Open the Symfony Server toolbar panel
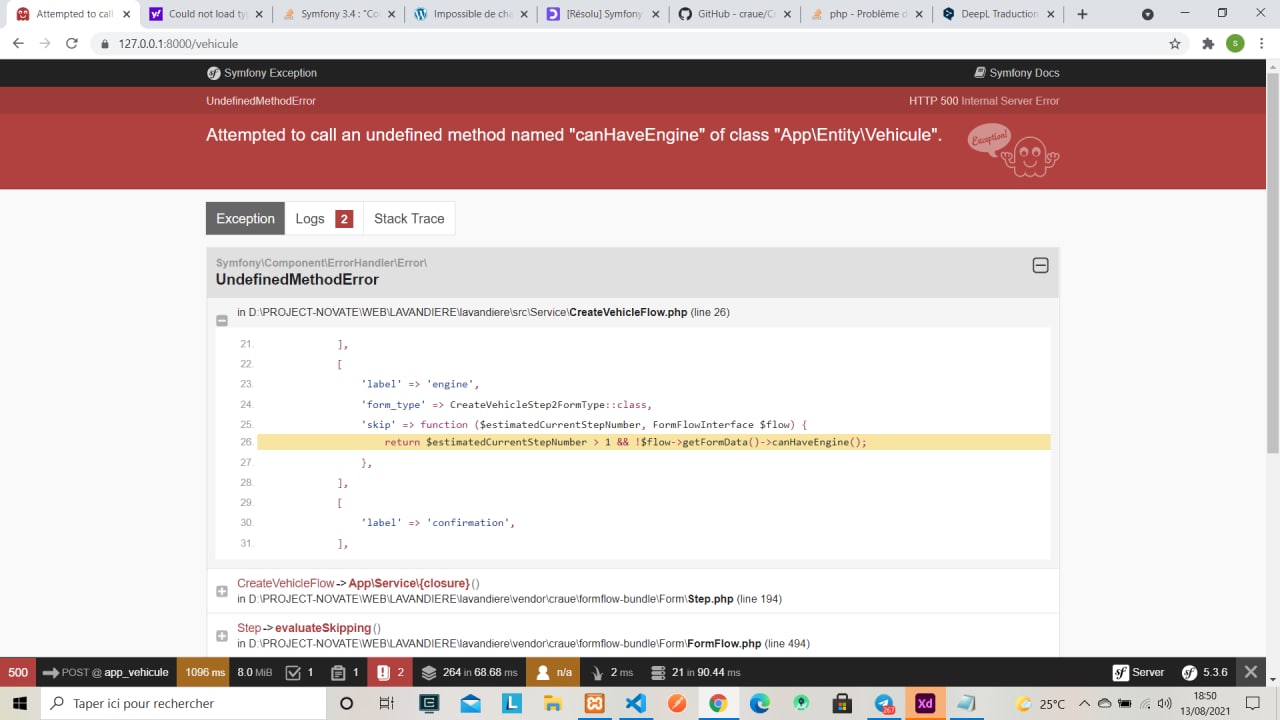Viewport: 1280px width, 720px height. pos(1138,672)
